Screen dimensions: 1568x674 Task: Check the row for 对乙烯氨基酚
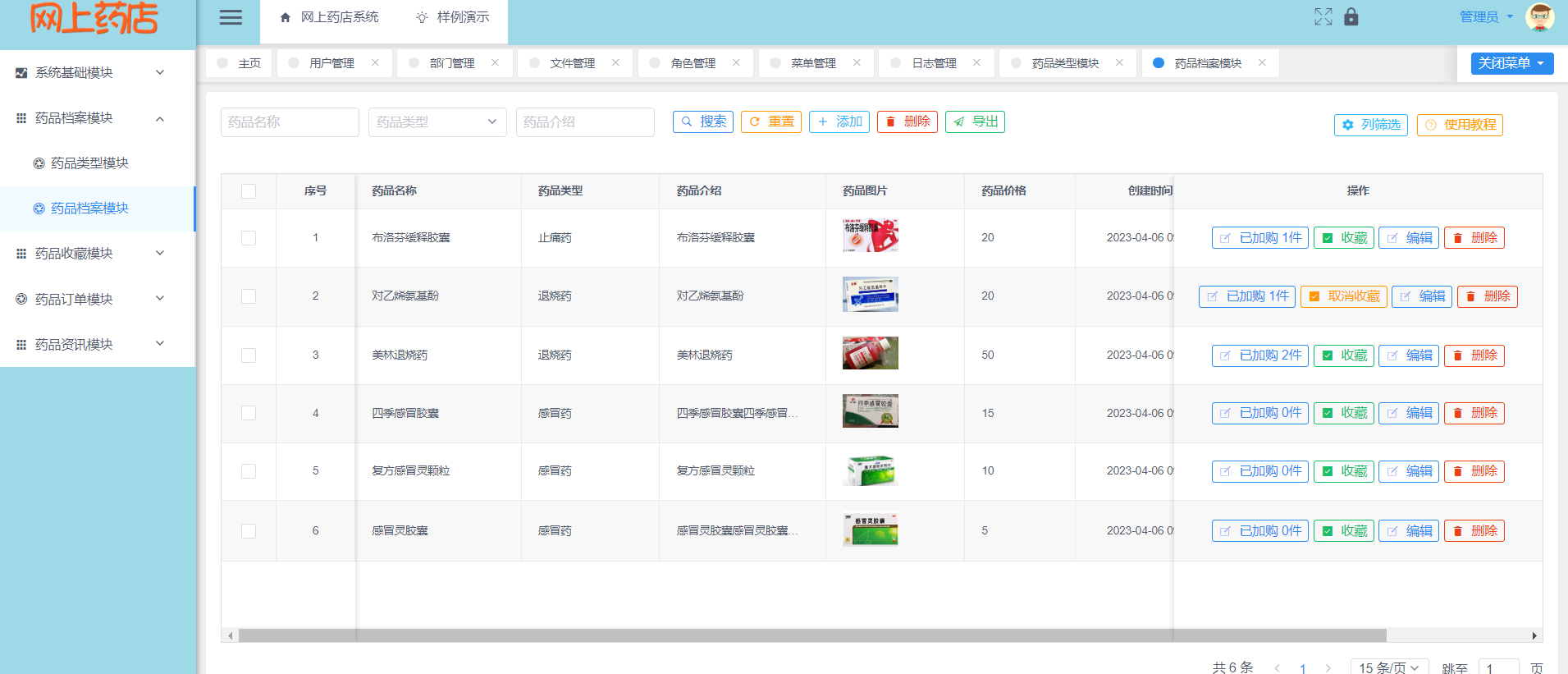coord(249,296)
